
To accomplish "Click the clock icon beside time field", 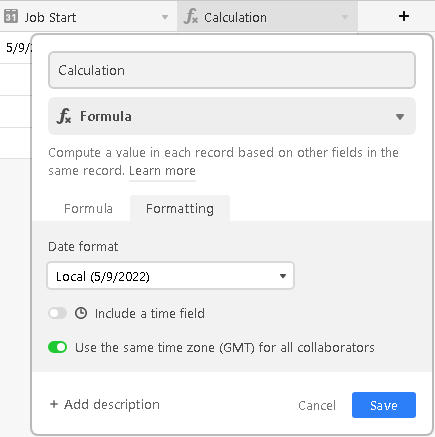I will point(81,313).
